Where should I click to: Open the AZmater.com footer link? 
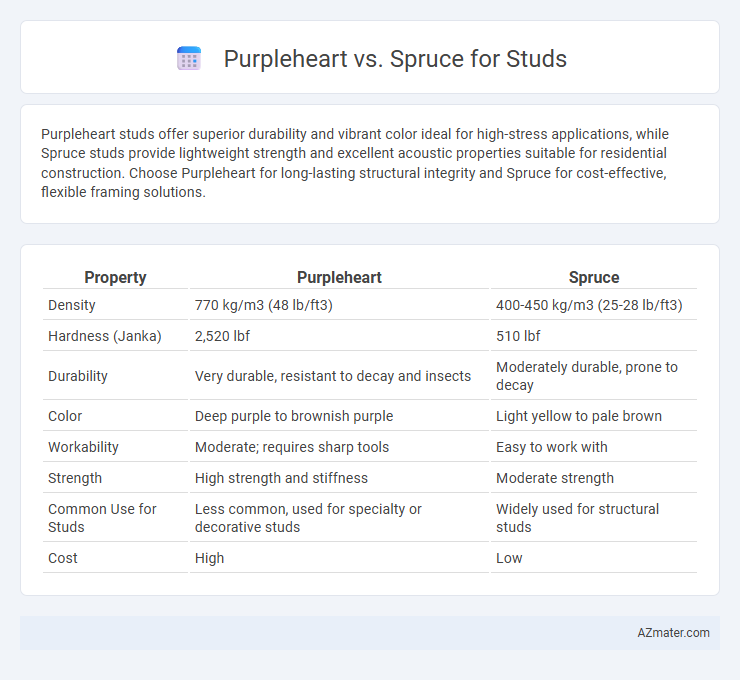point(673,633)
